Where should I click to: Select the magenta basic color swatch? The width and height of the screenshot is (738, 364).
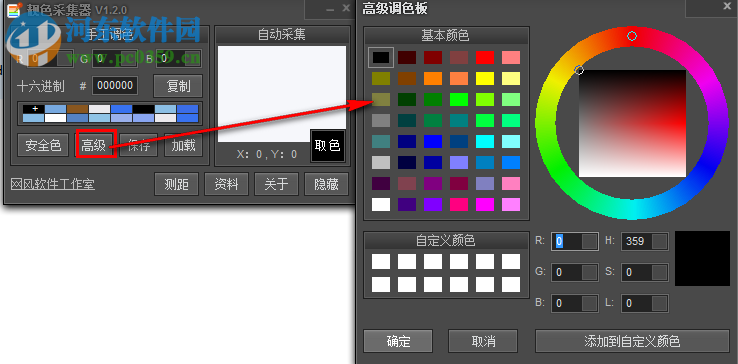[485, 204]
